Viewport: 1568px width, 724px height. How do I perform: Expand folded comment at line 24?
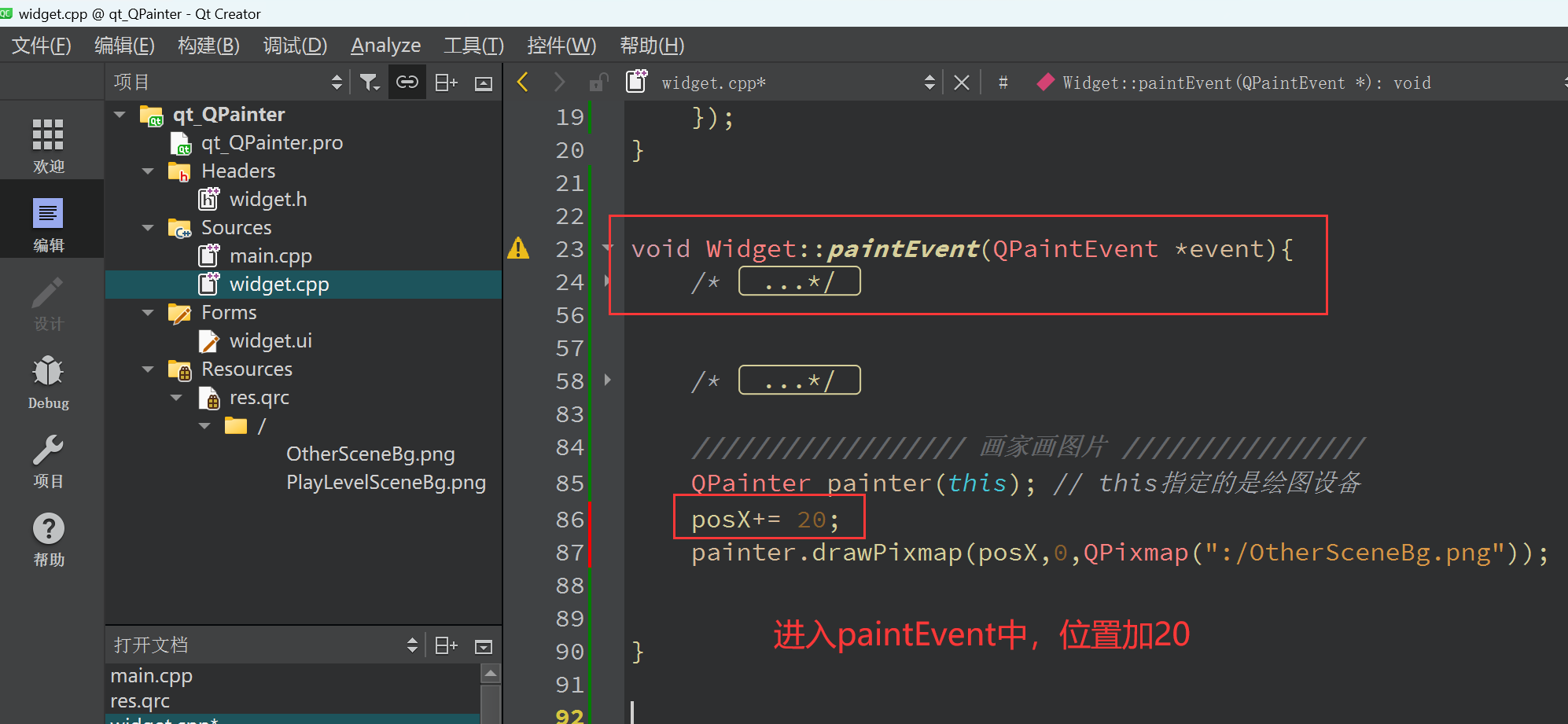(607, 281)
